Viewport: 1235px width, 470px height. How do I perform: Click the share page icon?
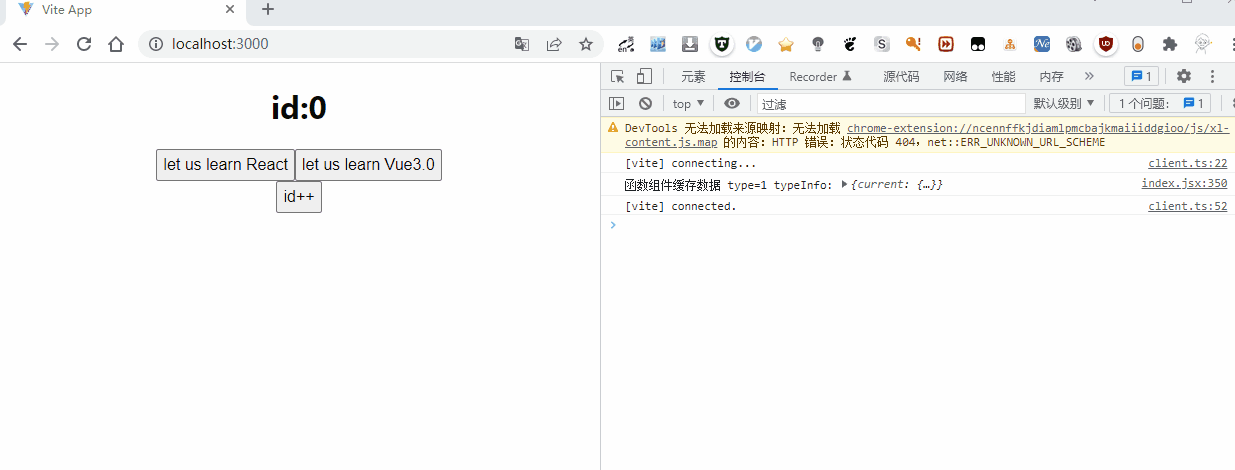[x=554, y=44]
